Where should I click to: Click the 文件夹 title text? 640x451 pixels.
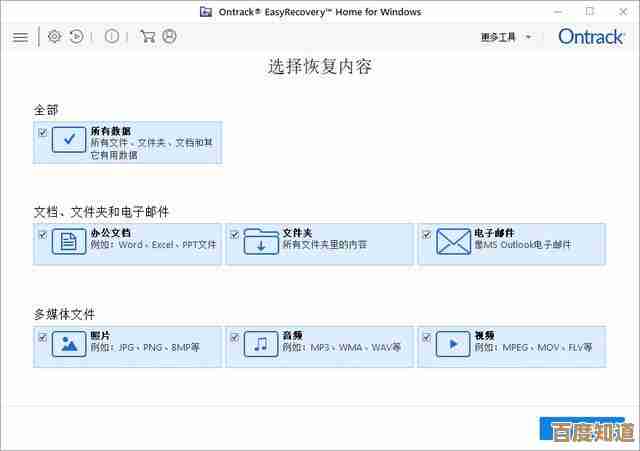[x=297, y=233]
